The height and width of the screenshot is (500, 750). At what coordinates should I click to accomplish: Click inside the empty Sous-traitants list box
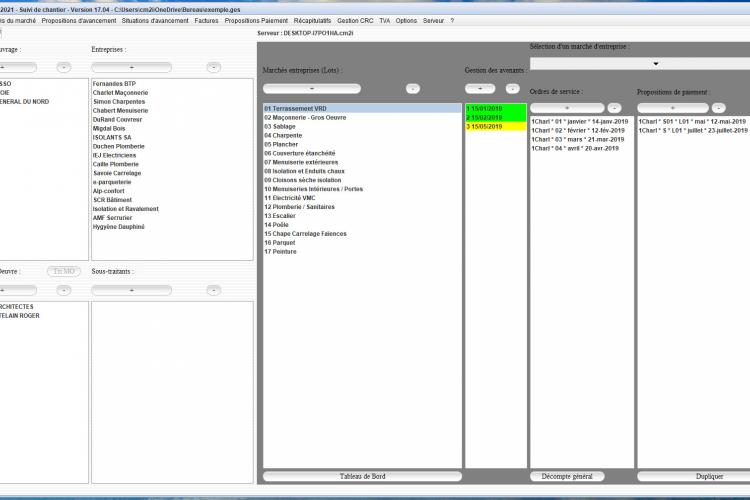coord(172,392)
